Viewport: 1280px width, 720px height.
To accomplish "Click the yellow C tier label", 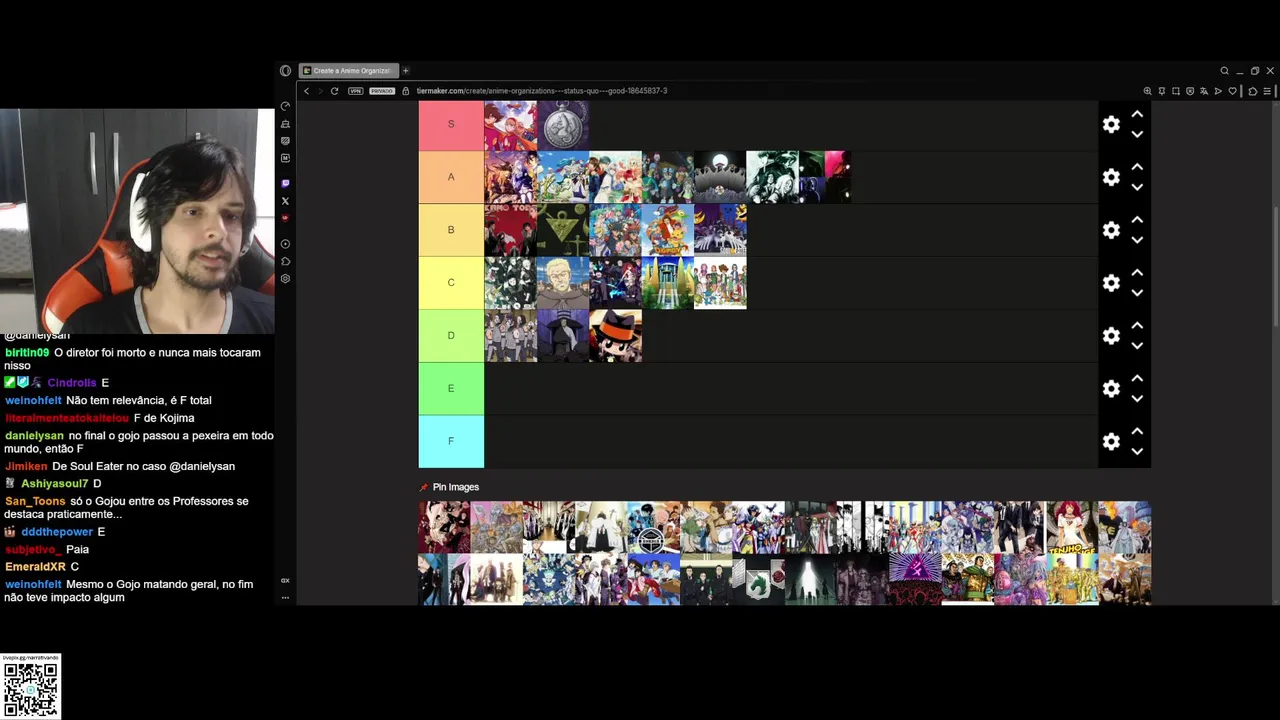I will 451,283.
